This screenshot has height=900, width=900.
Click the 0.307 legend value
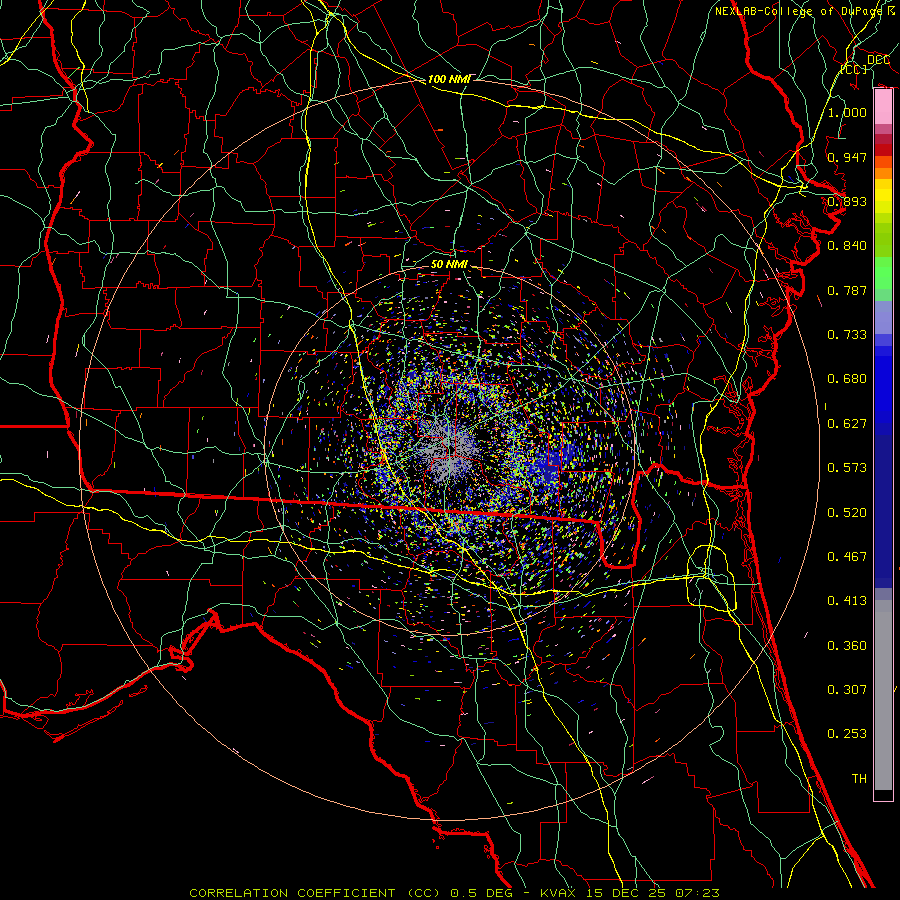pos(847,689)
